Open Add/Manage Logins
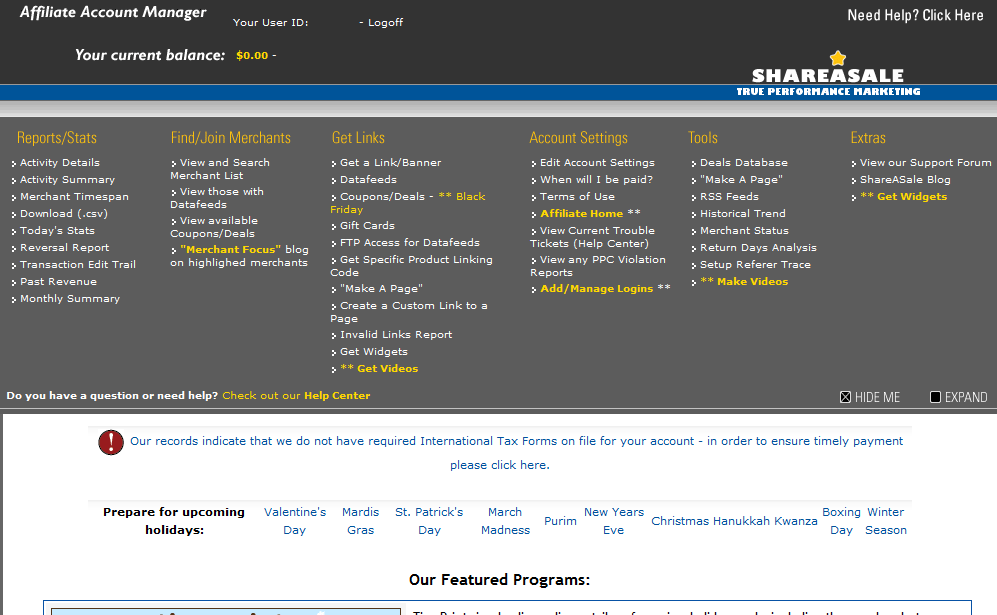 [x=596, y=289]
